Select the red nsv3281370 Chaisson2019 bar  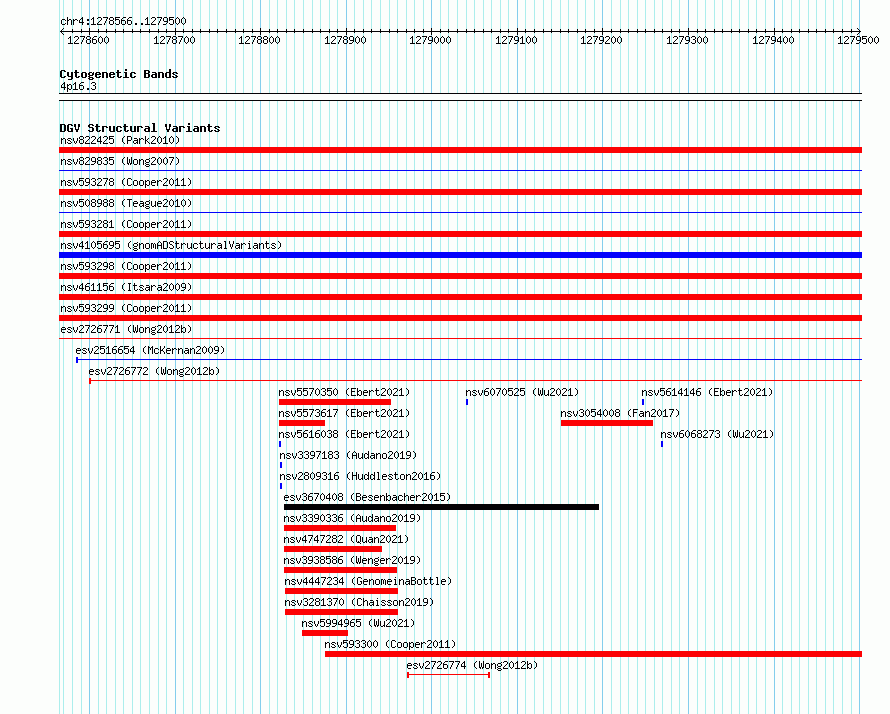pyautogui.click(x=341, y=612)
